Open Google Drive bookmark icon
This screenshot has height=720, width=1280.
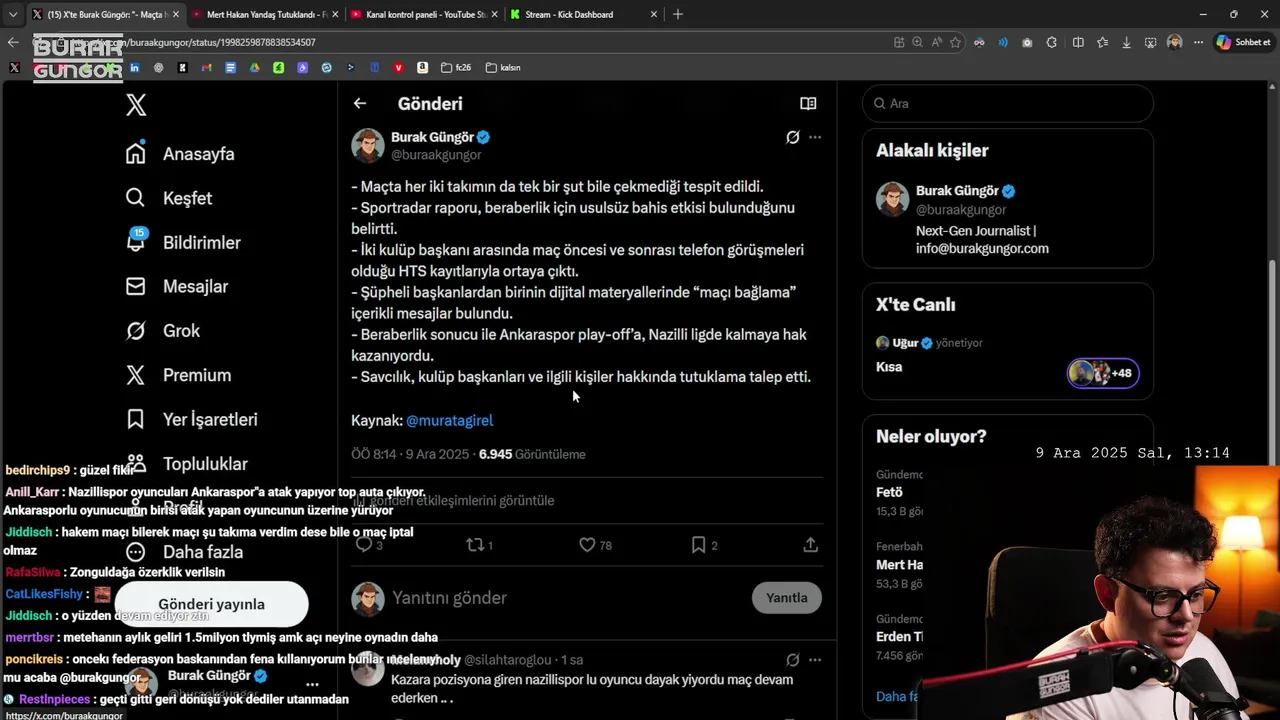click(255, 67)
